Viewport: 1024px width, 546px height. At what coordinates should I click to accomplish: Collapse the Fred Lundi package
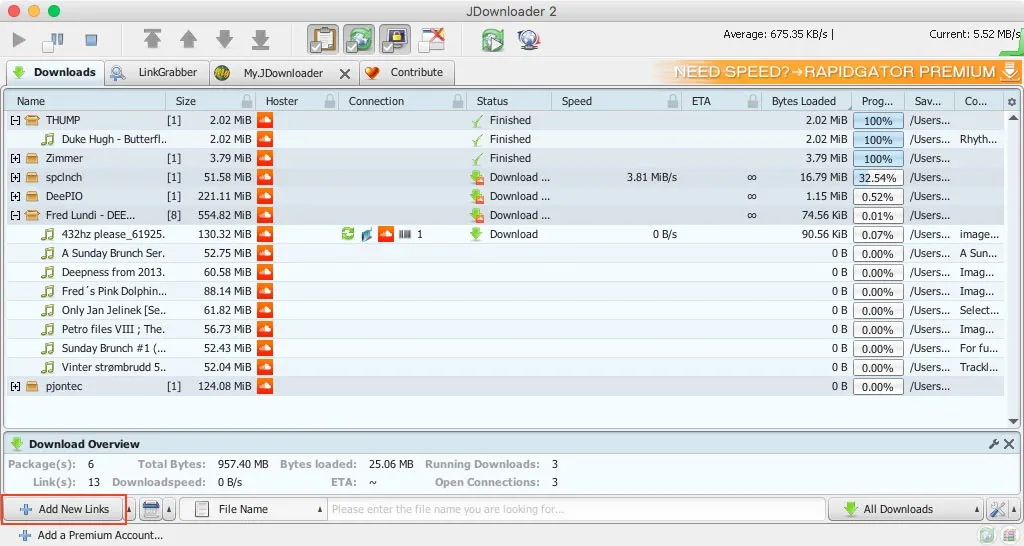click(x=15, y=215)
